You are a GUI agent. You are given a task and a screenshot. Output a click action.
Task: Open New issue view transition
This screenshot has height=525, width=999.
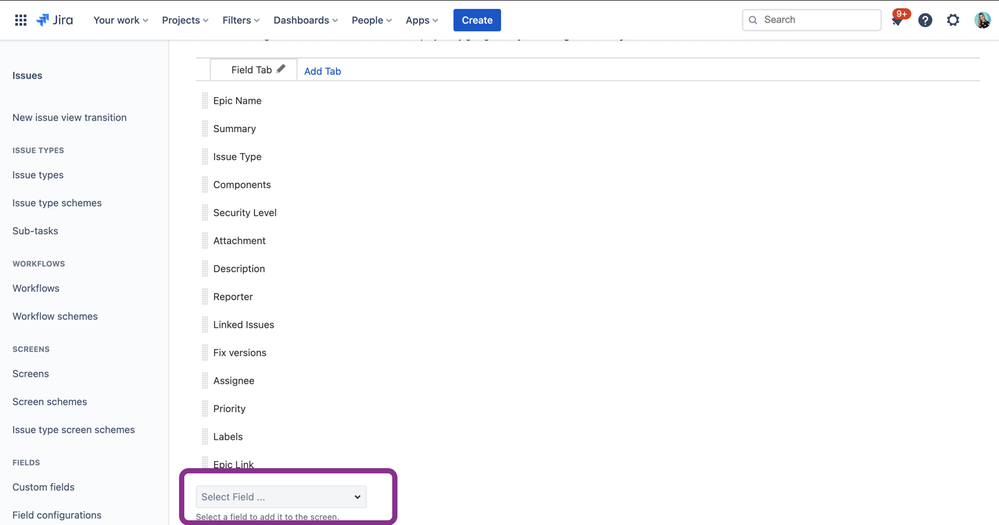coord(69,117)
